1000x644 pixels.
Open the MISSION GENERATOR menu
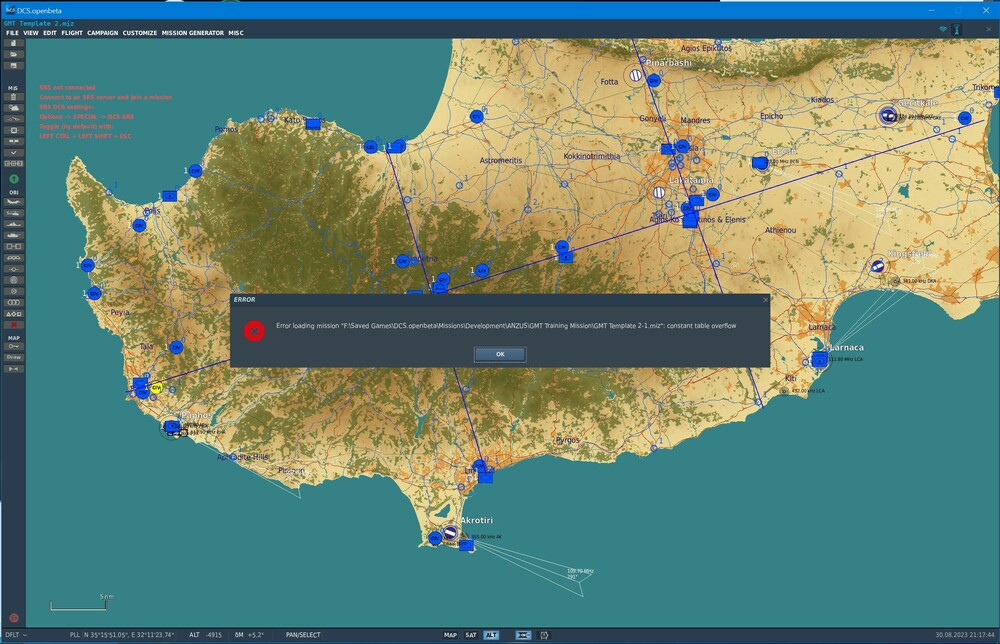tap(193, 33)
